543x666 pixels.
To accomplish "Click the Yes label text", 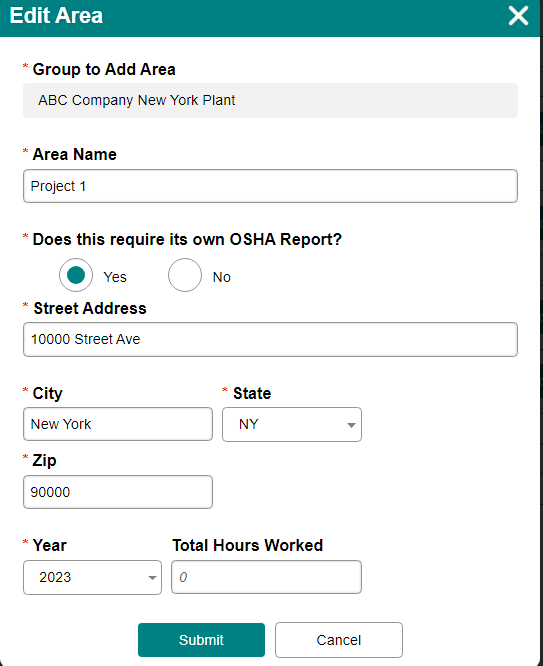I will 115,277.
